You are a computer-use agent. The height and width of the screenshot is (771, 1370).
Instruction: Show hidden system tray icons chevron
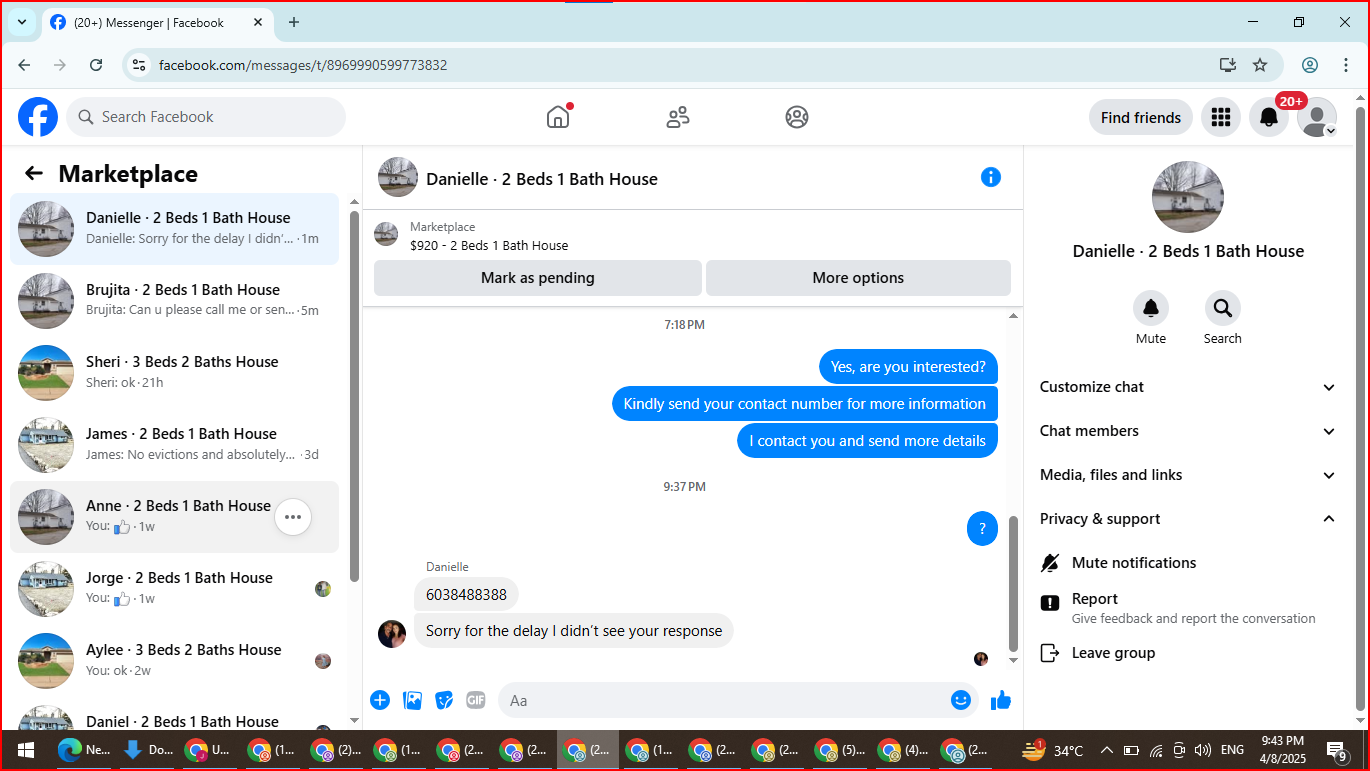click(1106, 750)
